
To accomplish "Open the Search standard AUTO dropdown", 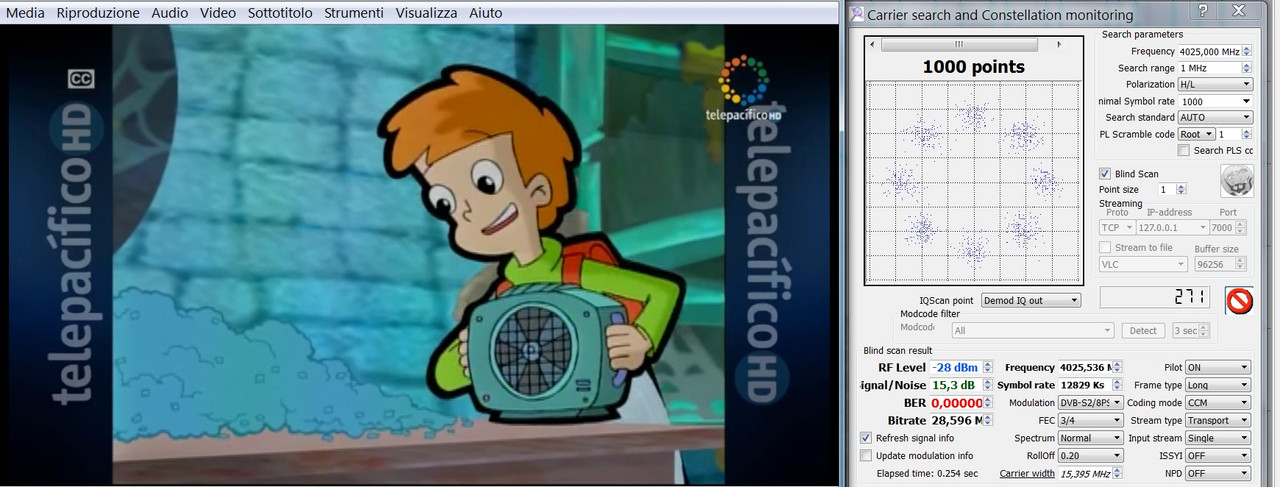I will coord(1215,117).
